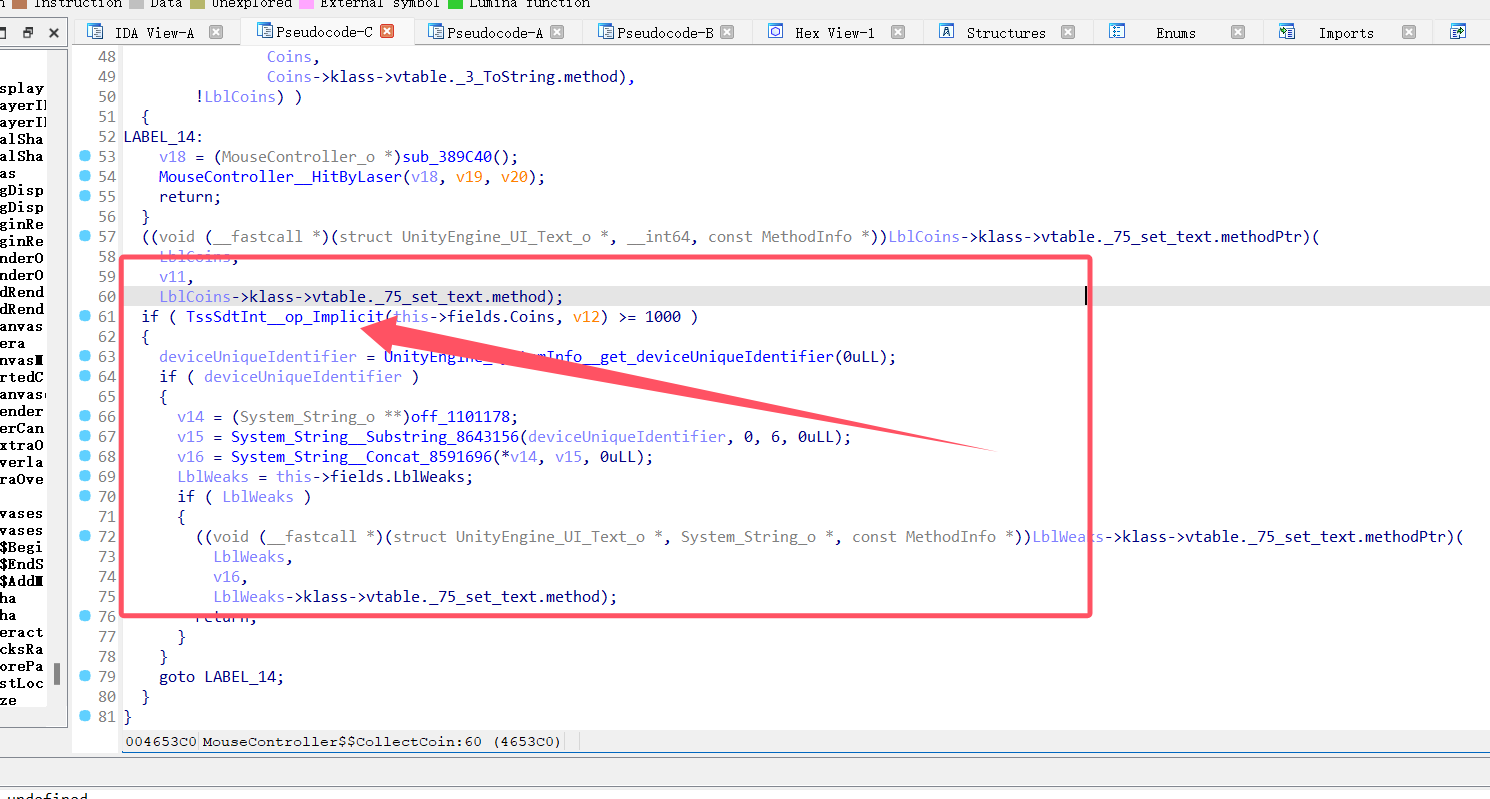
Task: Select the eract entry in function list
Action: [x=22, y=632]
